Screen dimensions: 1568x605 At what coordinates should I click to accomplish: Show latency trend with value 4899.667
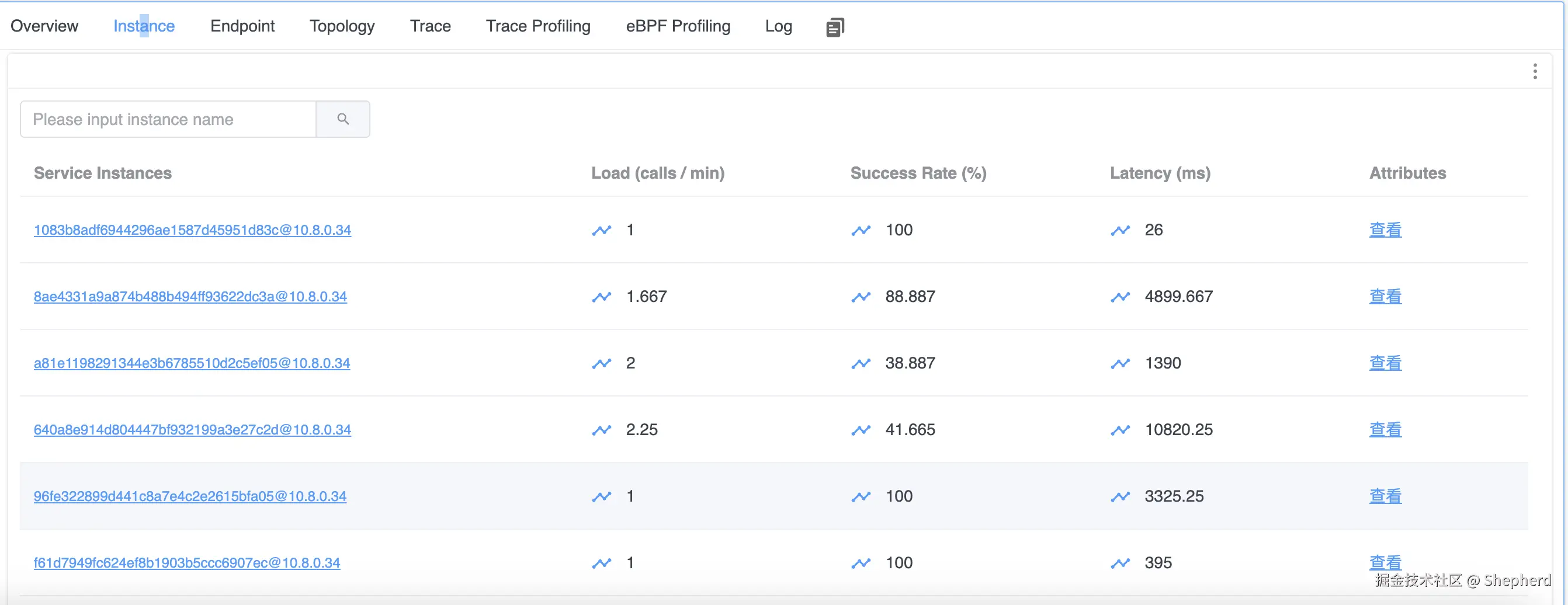tap(1120, 297)
